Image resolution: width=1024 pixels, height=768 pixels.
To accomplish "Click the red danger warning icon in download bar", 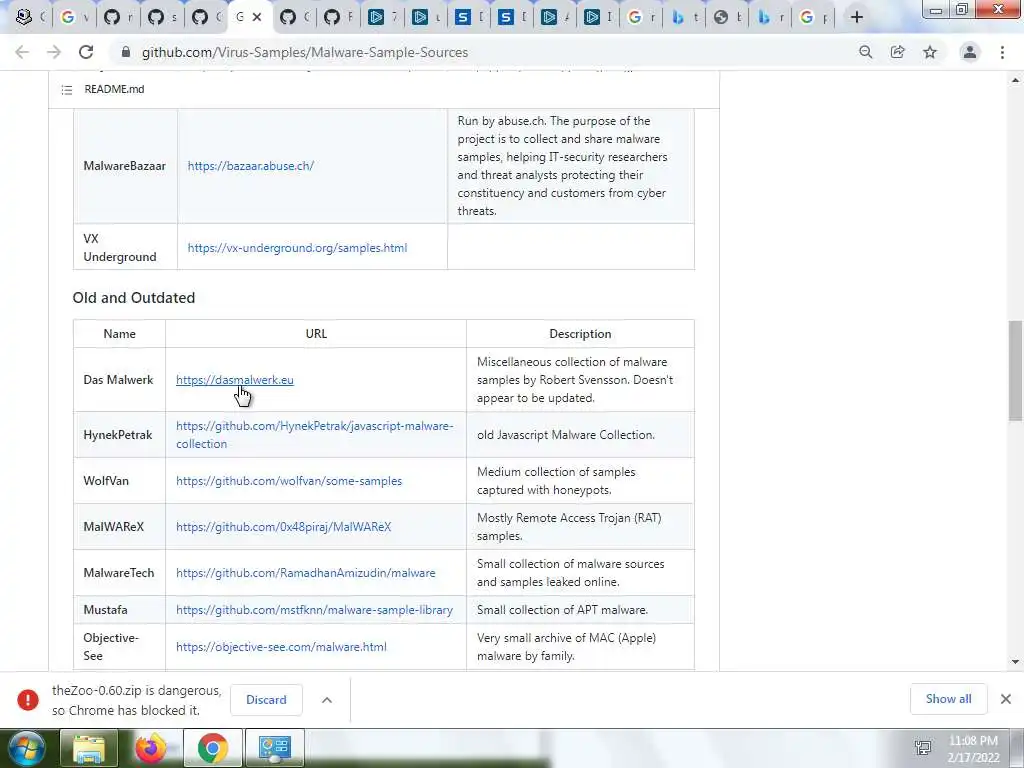I will point(27,699).
